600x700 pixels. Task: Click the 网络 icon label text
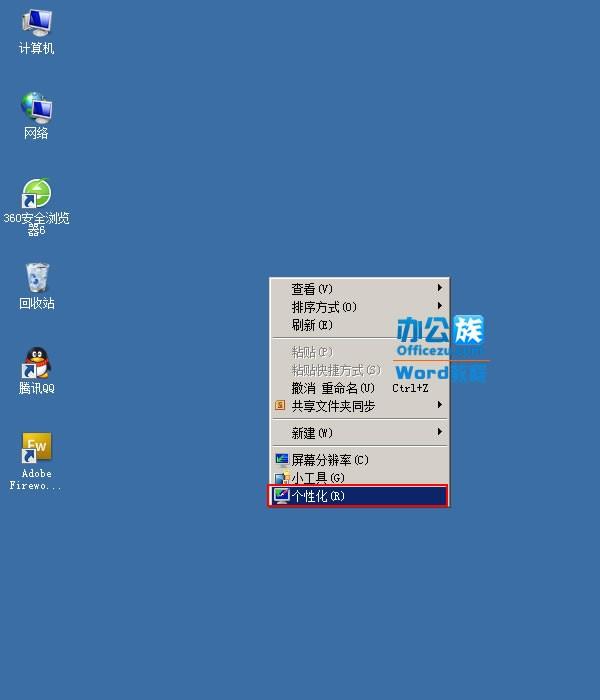(37, 133)
